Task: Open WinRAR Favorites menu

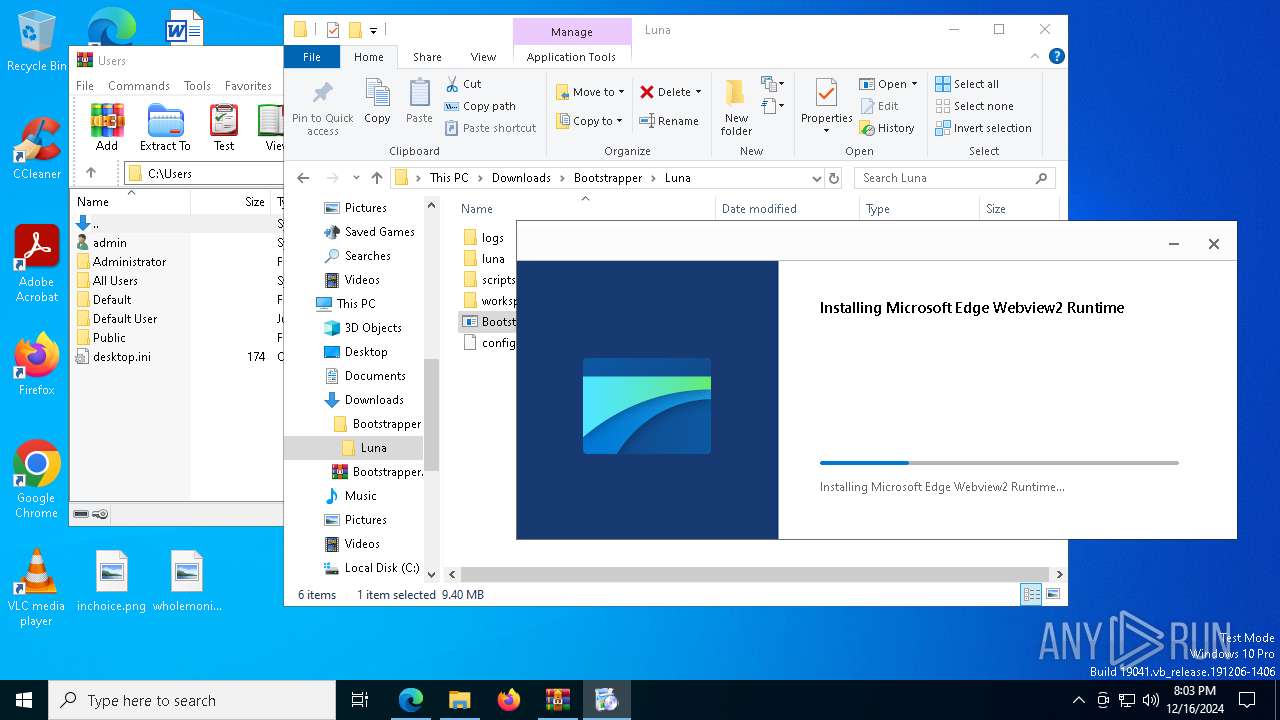Action: click(x=248, y=86)
